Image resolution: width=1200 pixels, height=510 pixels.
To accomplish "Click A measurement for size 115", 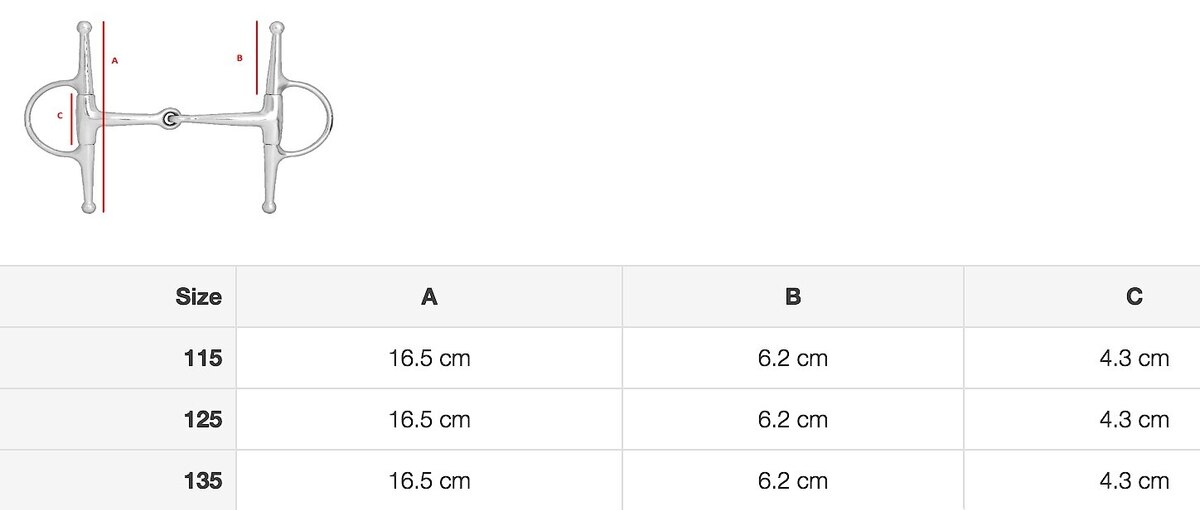I will [x=429, y=358].
